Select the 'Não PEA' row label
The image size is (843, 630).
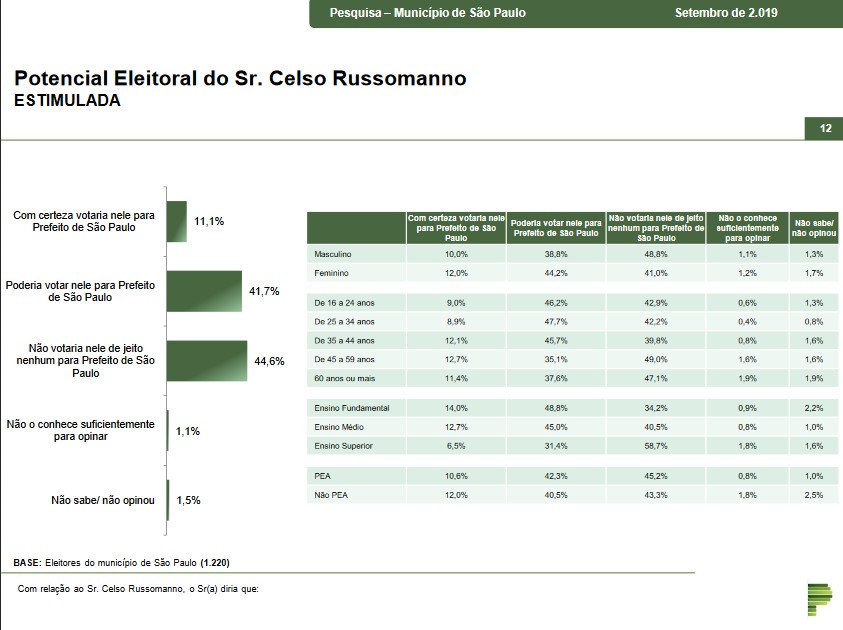(x=330, y=495)
